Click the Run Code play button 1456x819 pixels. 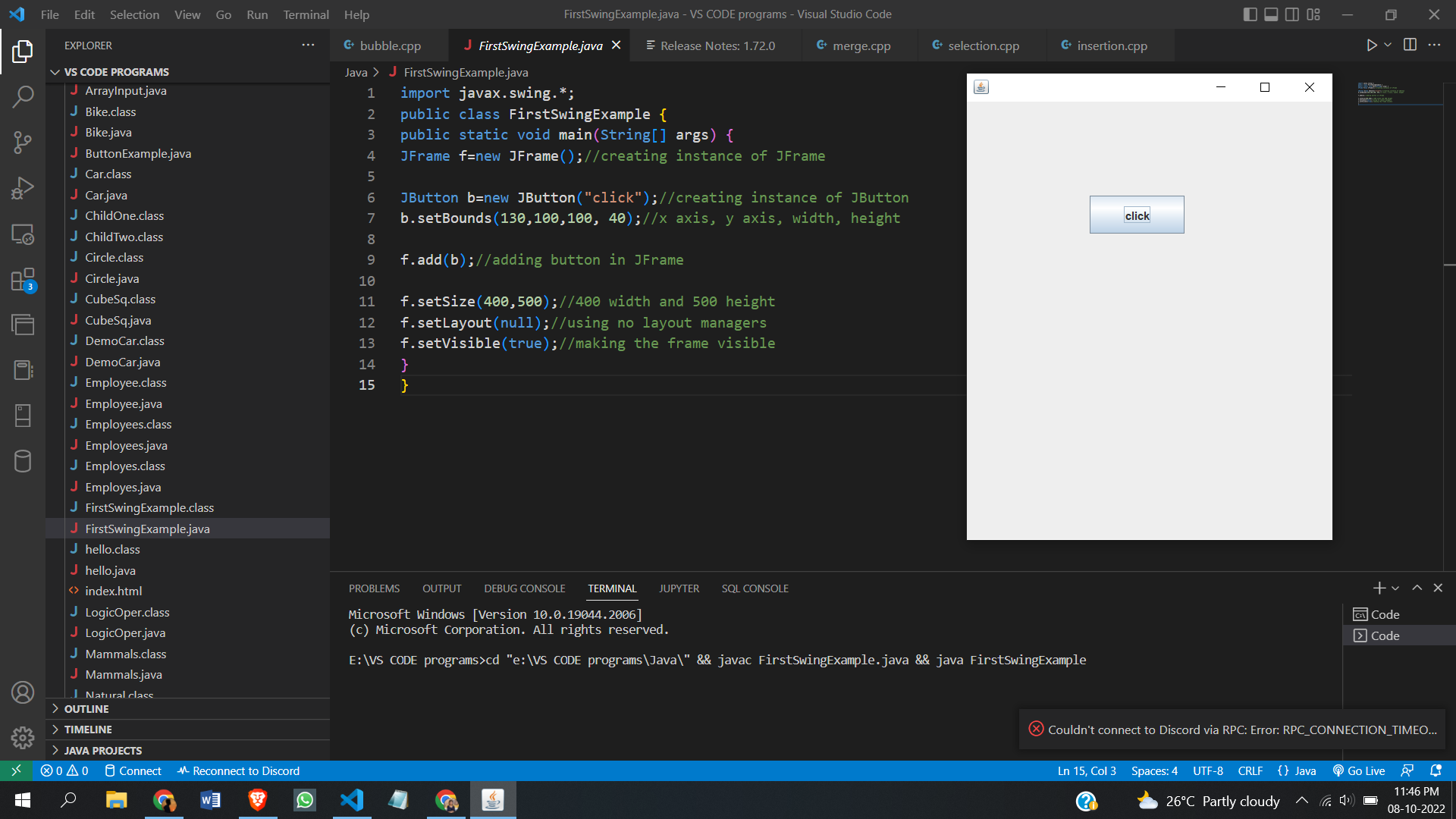[x=1371, y=45]
